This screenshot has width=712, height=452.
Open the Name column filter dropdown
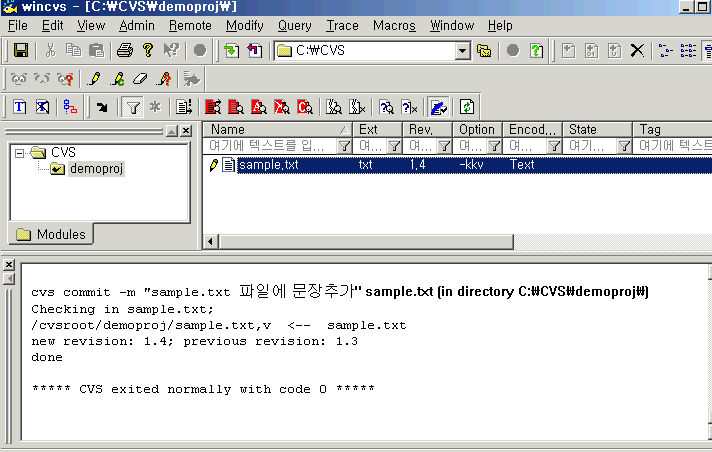point(344,146)
